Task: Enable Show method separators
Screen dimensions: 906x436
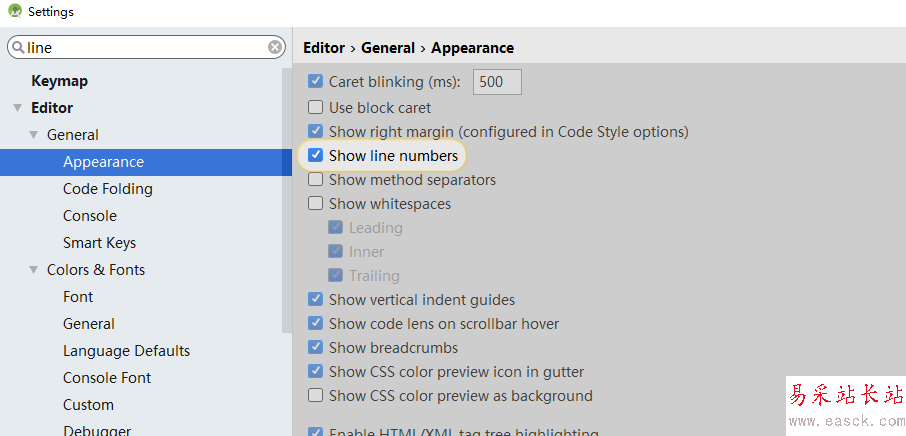Action: pyautogui.click(x=316, y=180)
